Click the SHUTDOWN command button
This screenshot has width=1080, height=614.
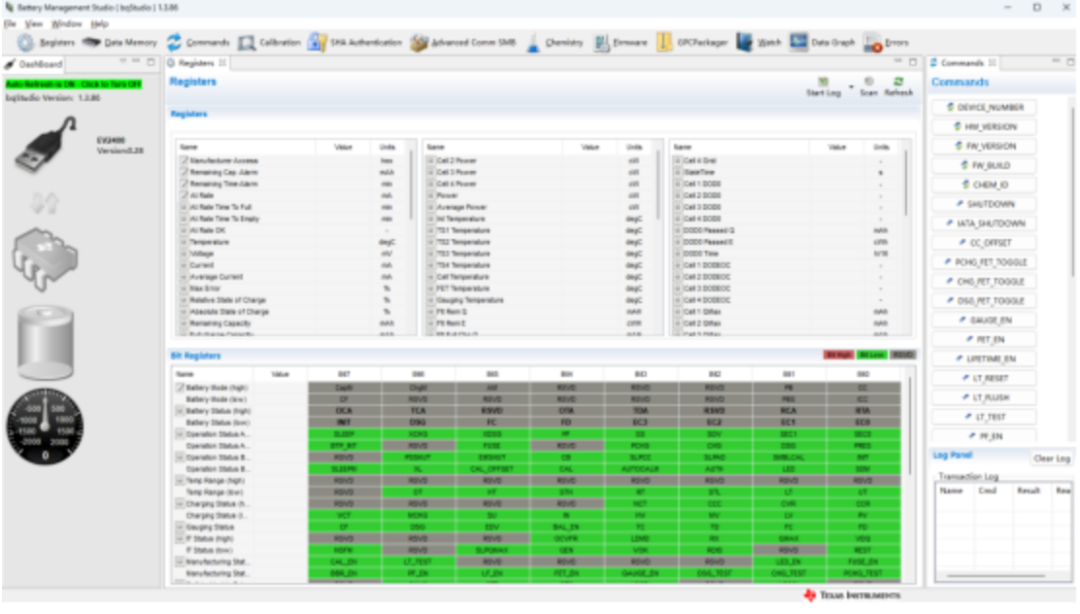985,204
